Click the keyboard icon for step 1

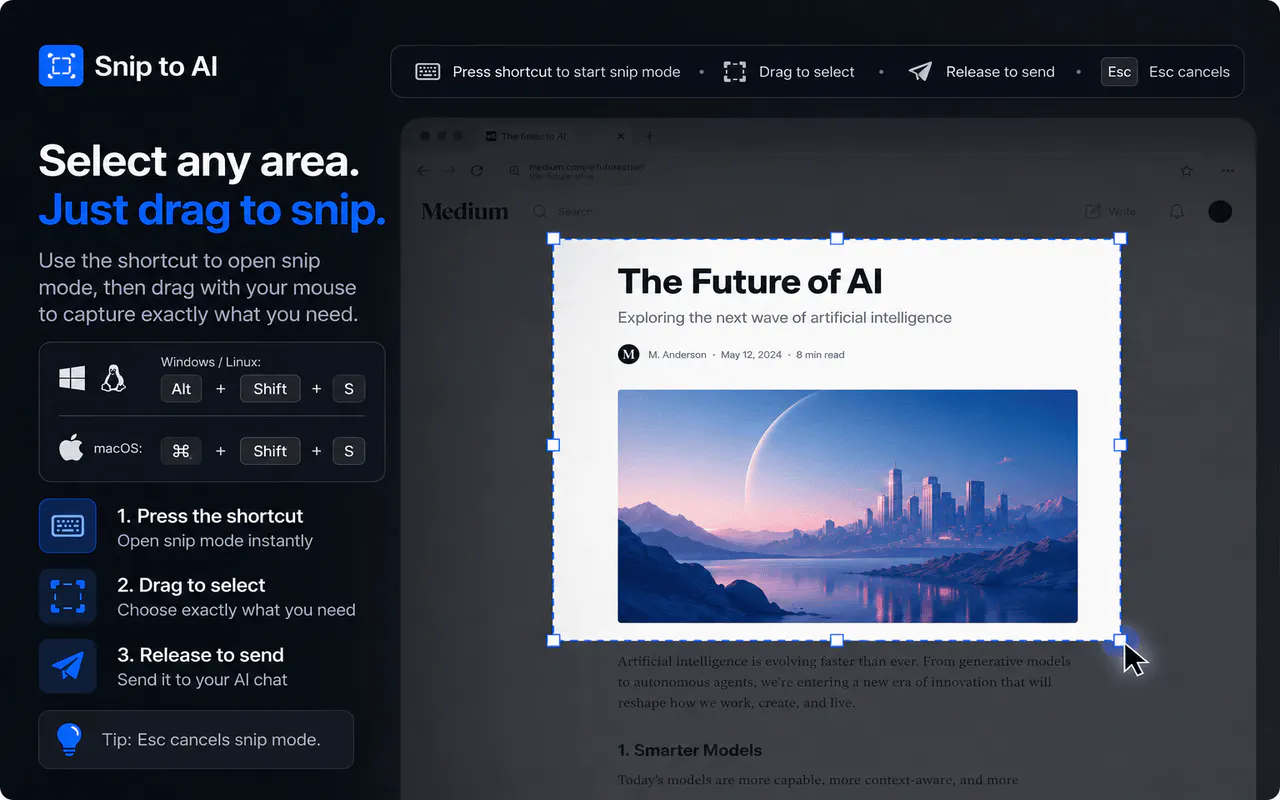(68, 526)
